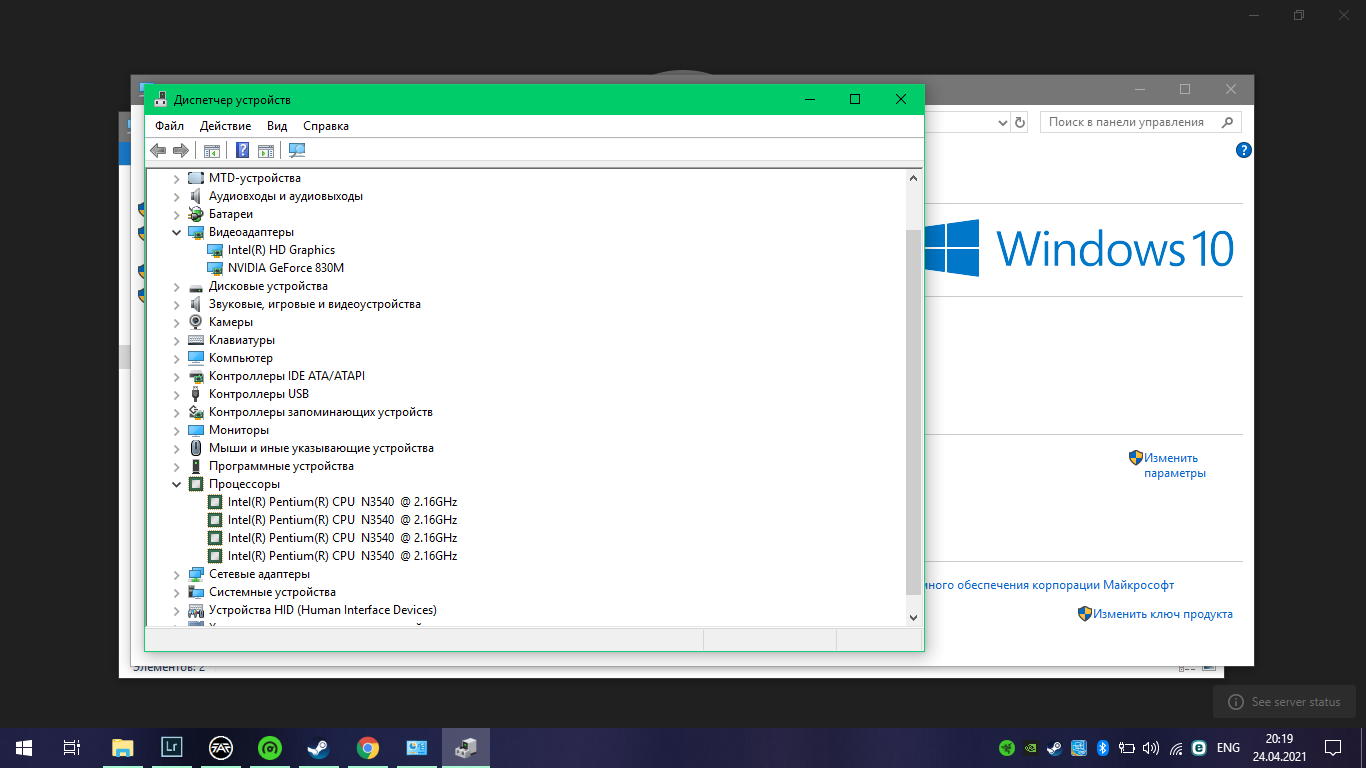Image resolution: width=1366 pixels, height=768 pixels.
Task: Open the notification center icon
Action: pyautogui.click(x=1333, y=747)
